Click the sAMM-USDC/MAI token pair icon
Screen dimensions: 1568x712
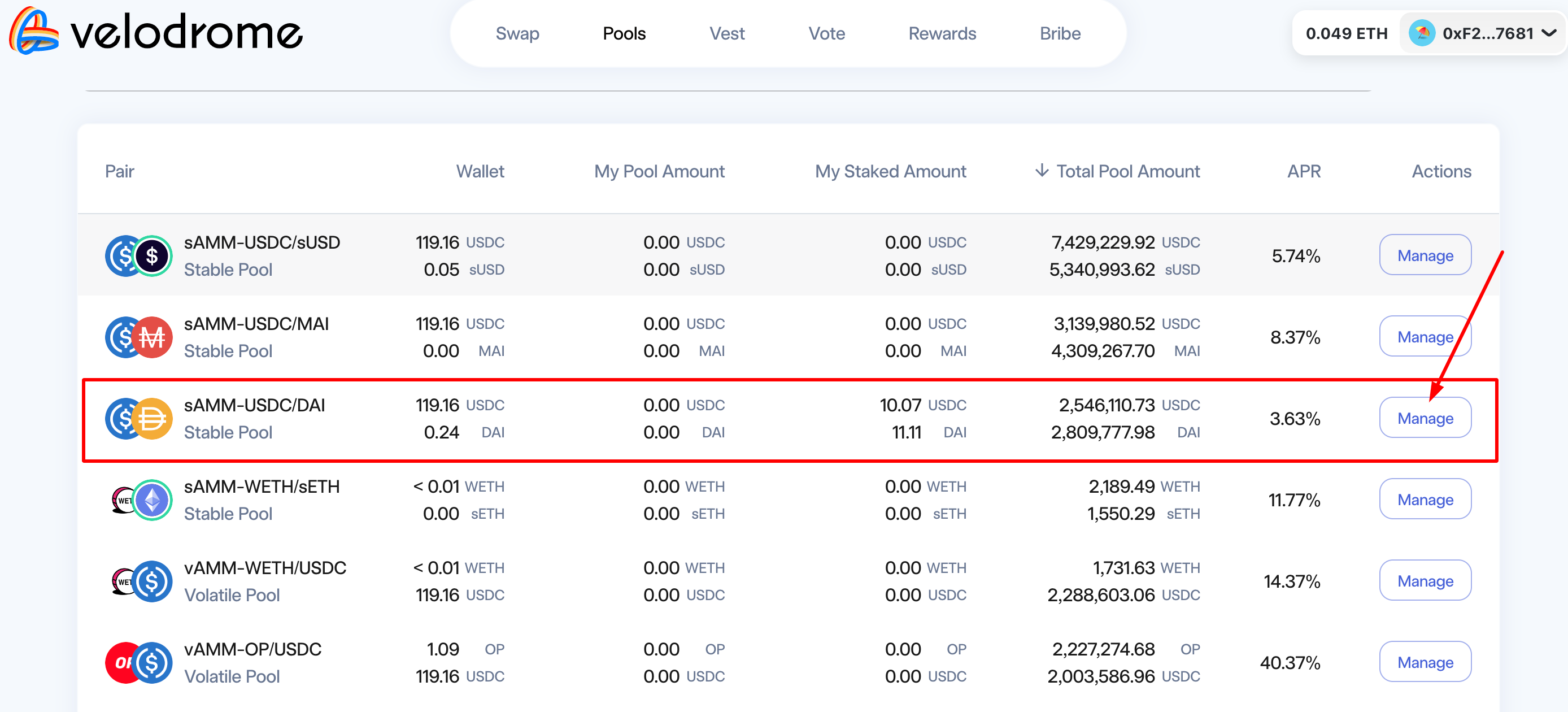click(139, 337)
